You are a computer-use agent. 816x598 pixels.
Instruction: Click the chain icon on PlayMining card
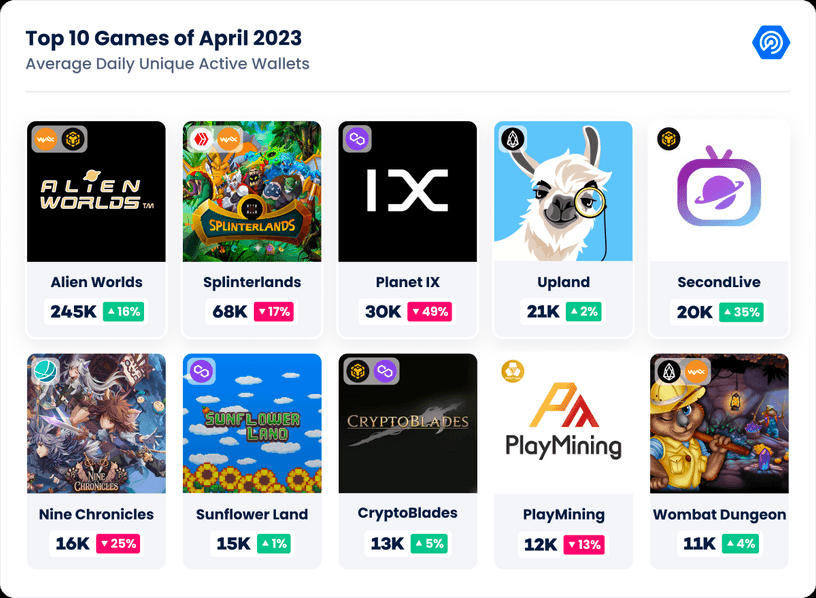tap(513, 371)
